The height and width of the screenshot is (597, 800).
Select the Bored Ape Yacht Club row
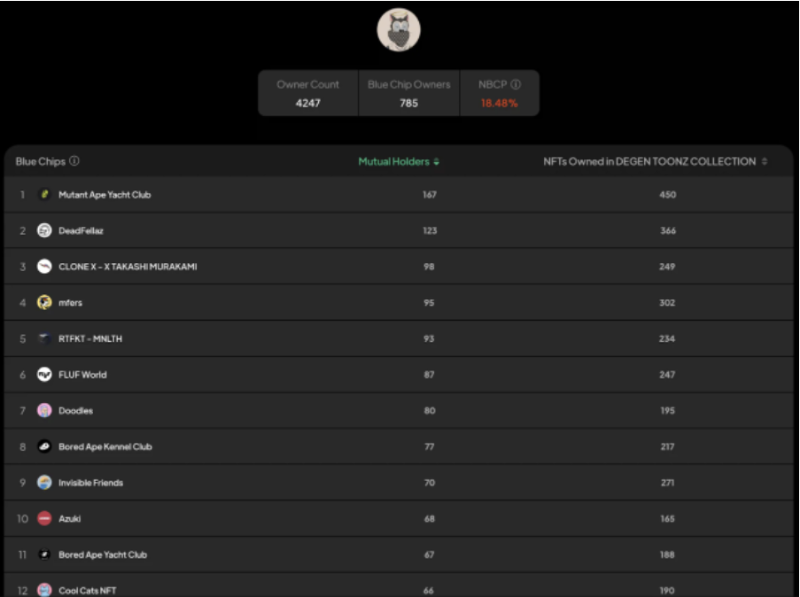(x=399, y=555)
